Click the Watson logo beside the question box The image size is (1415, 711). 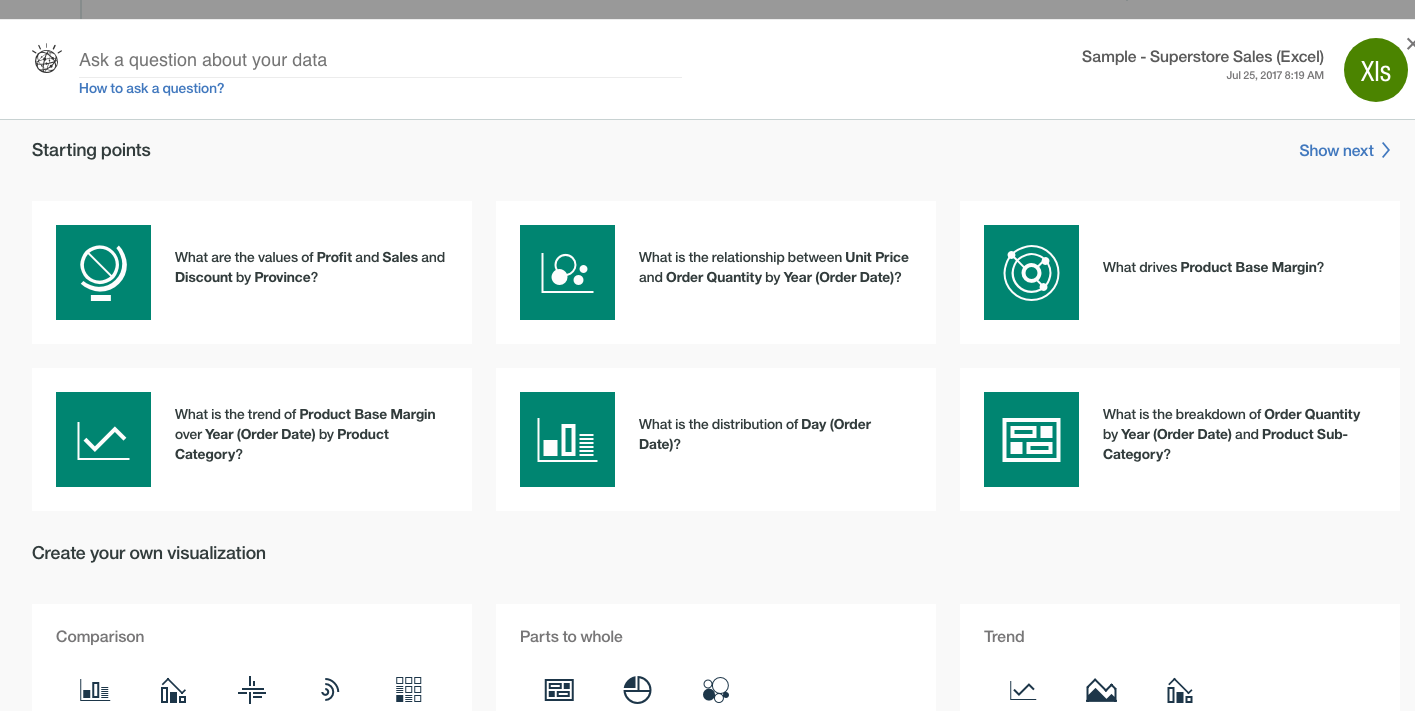(x=47, y=60)
